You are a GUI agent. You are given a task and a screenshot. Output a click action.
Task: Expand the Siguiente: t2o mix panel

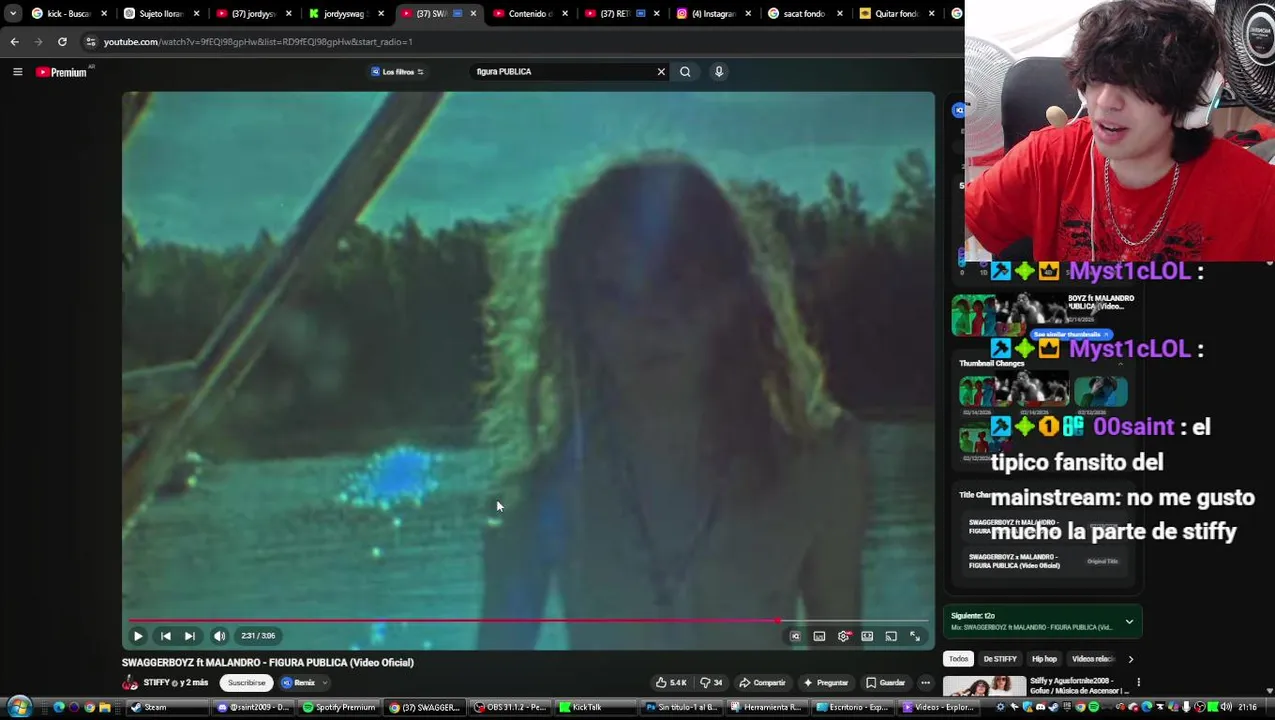pos(1129,622)
